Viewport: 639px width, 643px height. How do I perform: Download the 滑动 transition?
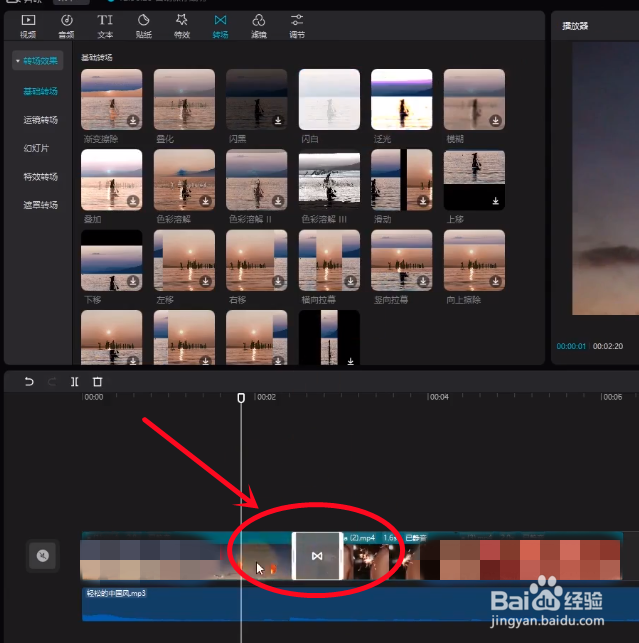point(423,201)
